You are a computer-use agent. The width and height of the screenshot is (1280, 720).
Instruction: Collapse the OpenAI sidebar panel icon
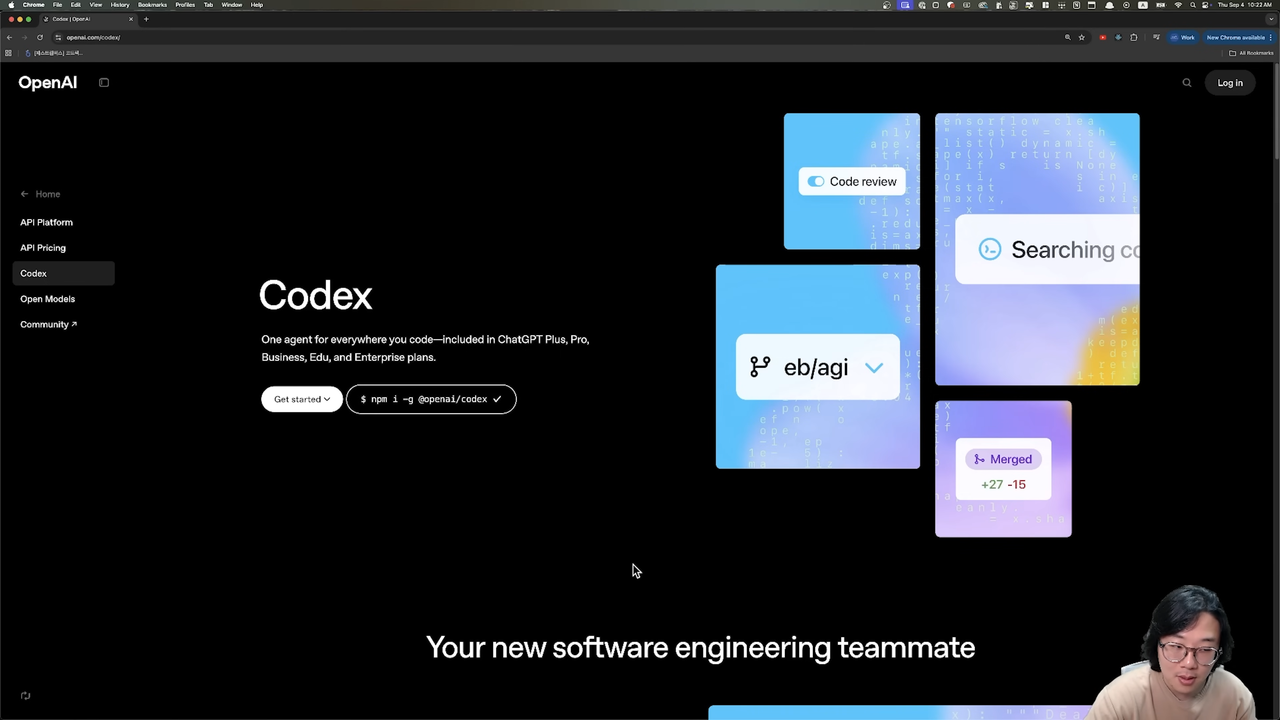[104, 83]
